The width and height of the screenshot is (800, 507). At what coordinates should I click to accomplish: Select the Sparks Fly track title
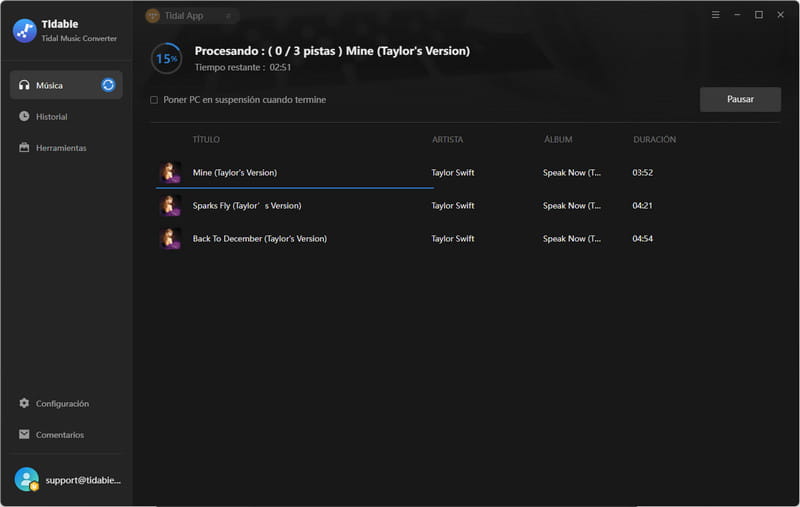tap(247, 206)
